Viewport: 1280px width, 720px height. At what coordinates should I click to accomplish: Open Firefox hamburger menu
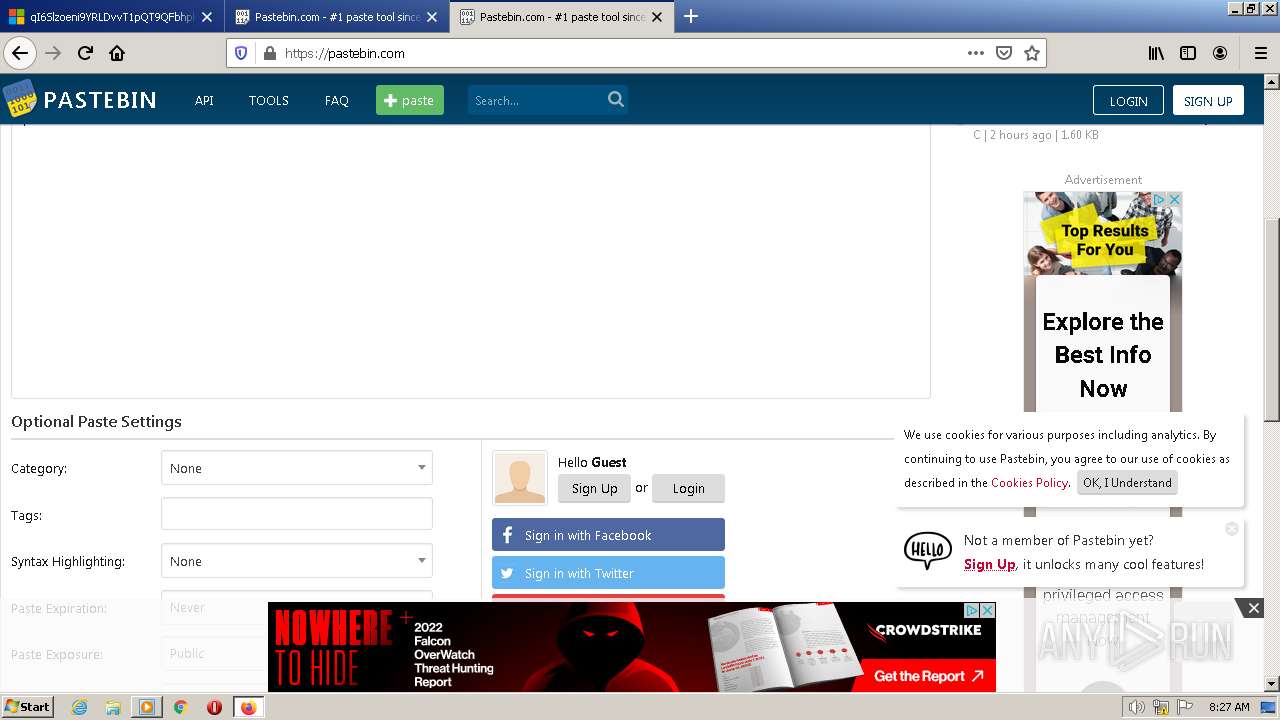tap(1260, 53)
